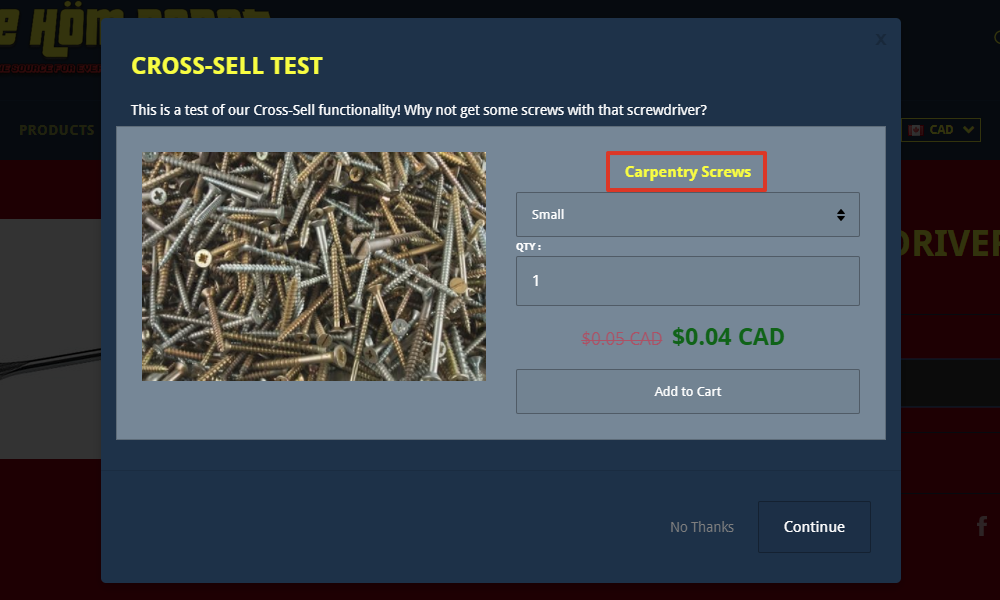Click the yellow site logo

pyautogui.click(x=51, y=37)
